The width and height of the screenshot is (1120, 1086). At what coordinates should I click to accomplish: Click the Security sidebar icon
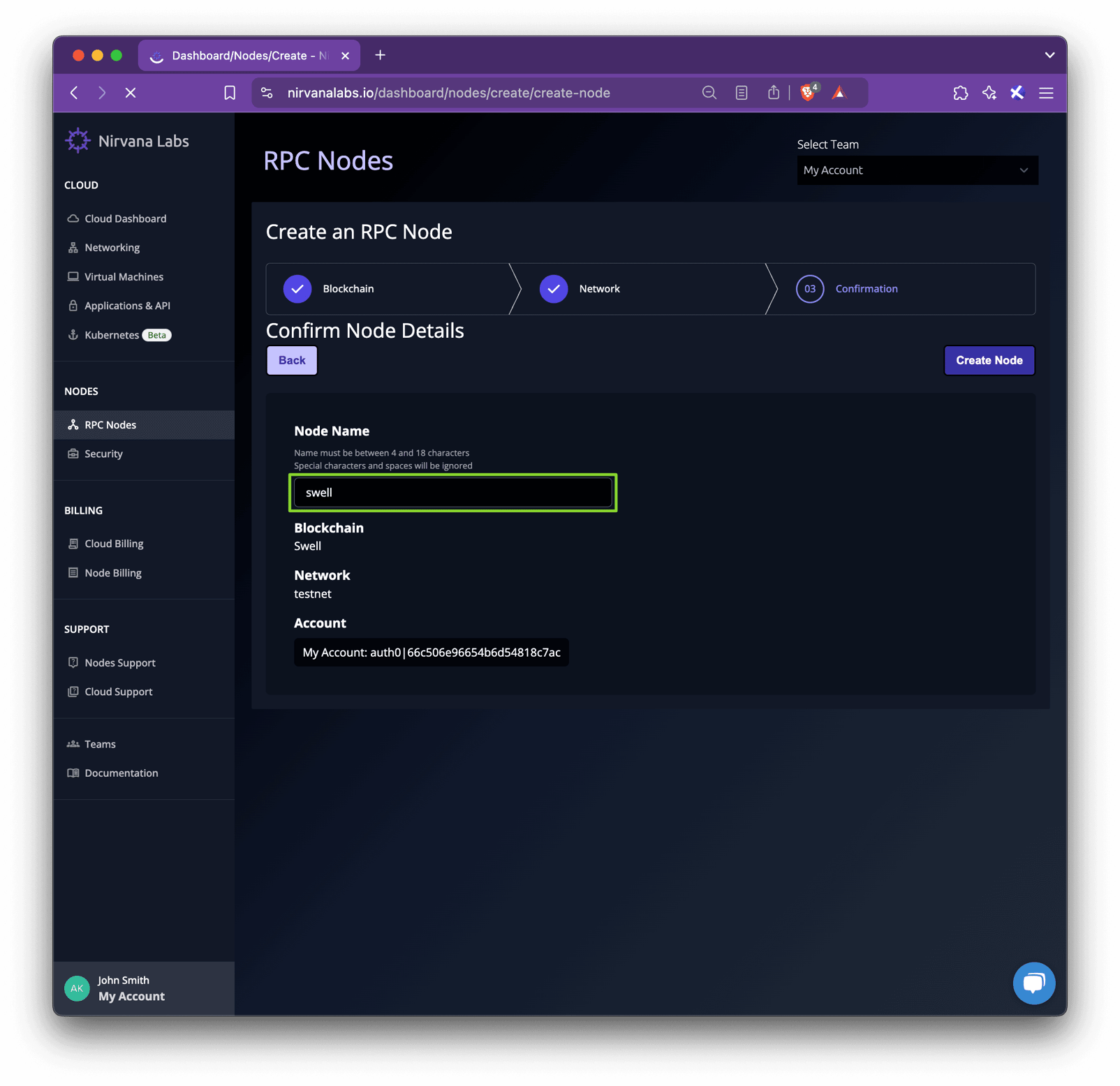73,454
